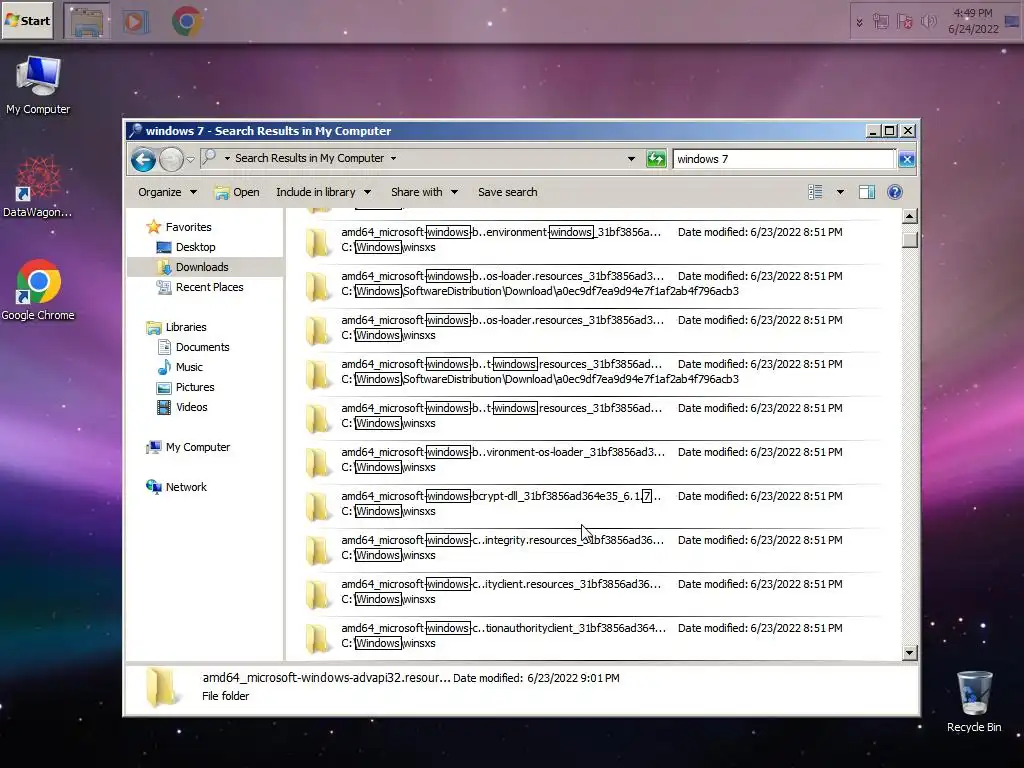Open the recent pages dropdown beside Forward
This screenshot has height=768, width=1024.
190,159
